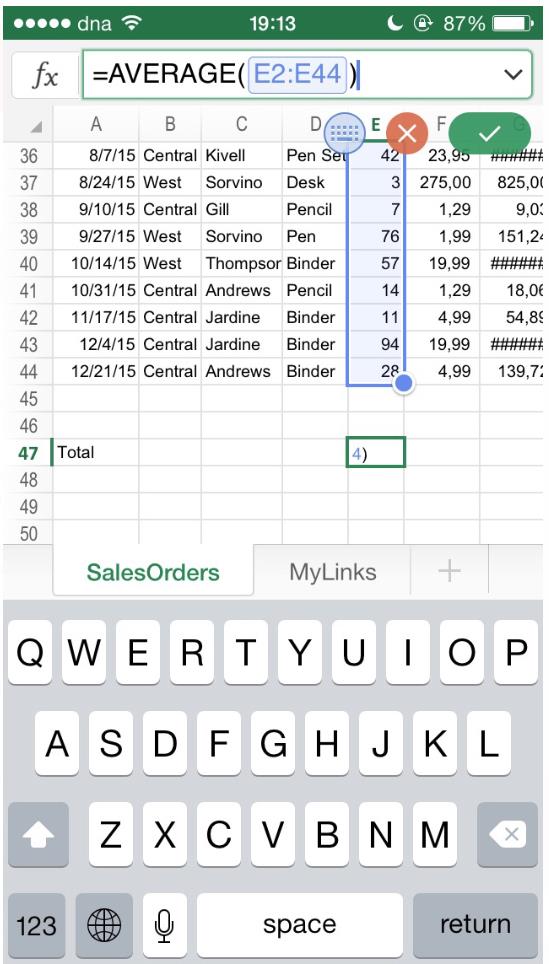Tap the space bar key
The width and height of the screenshot is (549, 964).
coord(299,925)
